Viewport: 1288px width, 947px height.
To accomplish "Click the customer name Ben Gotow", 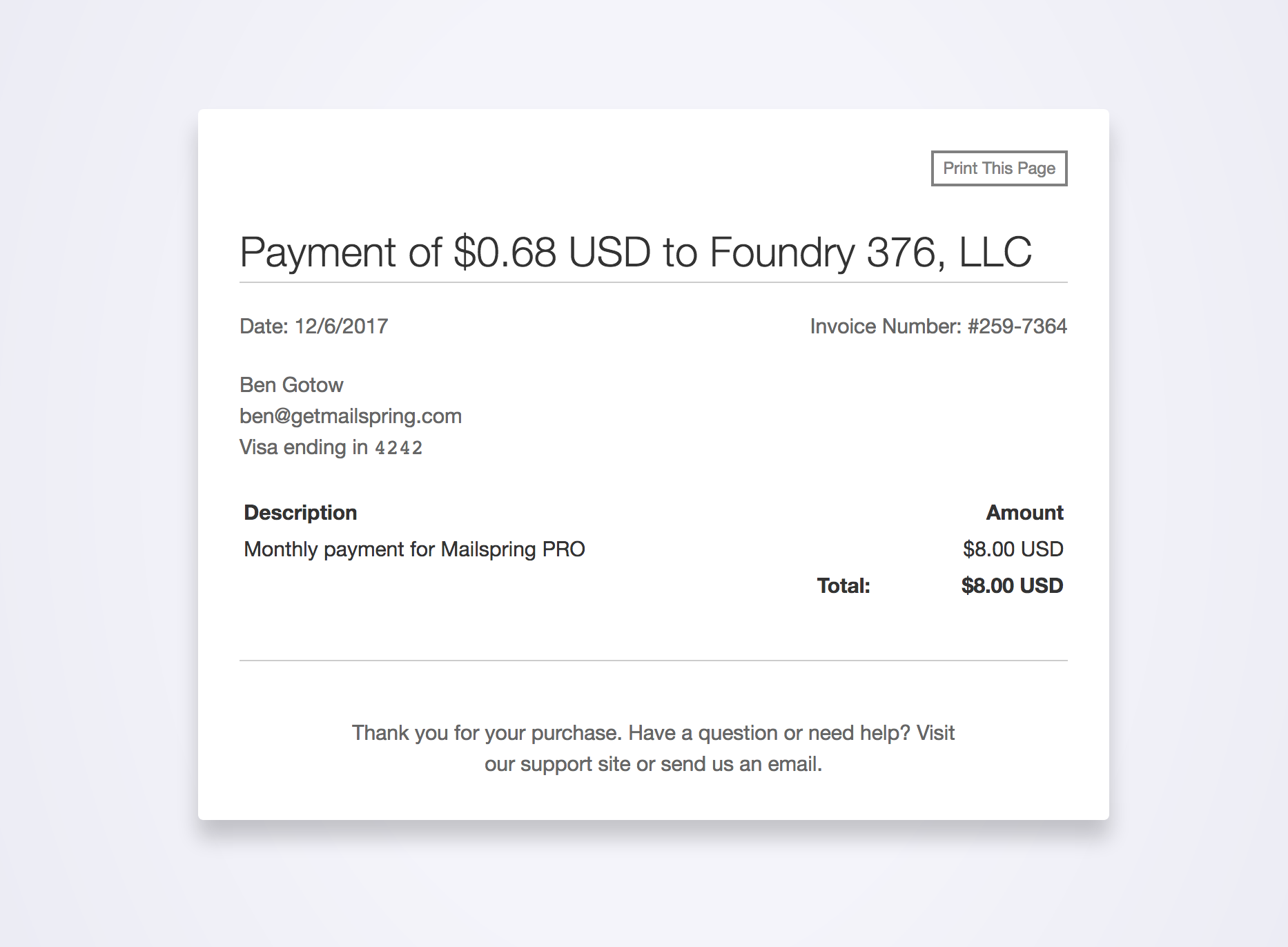I will pyautogui.click(x=291, y=385).
